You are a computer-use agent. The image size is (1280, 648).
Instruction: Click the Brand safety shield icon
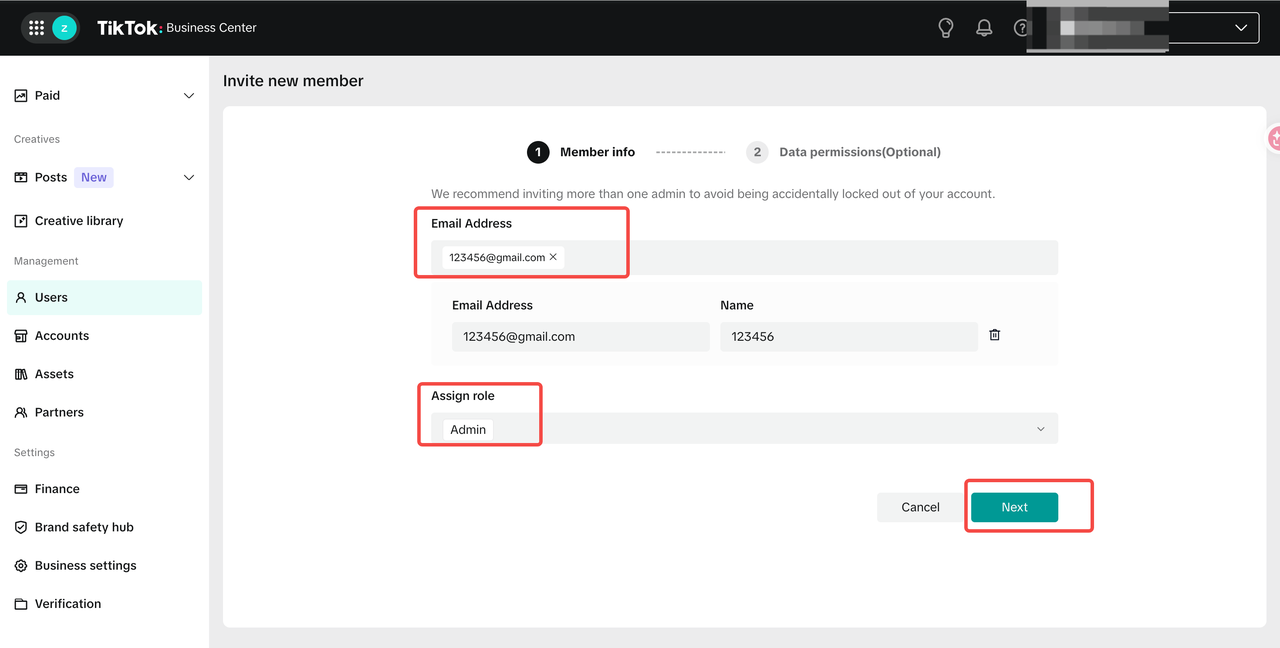click(x=21, y=527)
